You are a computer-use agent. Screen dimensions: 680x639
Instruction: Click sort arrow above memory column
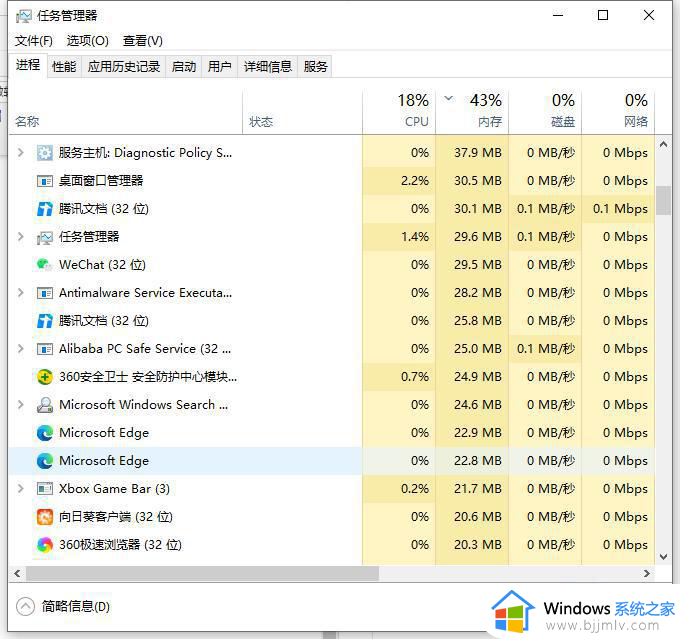pos(449,98)
